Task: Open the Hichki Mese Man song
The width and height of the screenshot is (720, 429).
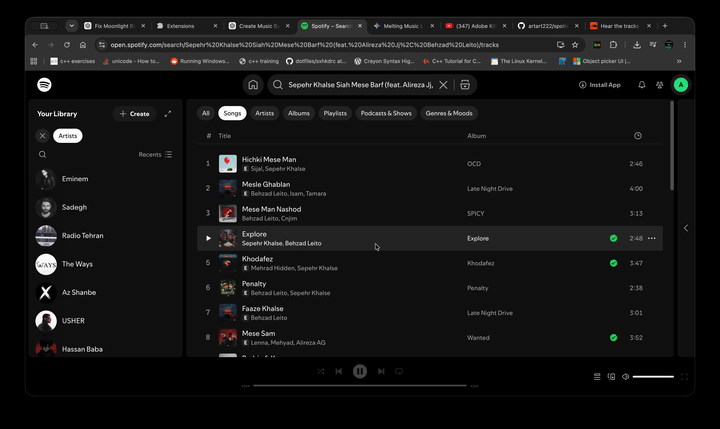Action: (x=269, y=159)
